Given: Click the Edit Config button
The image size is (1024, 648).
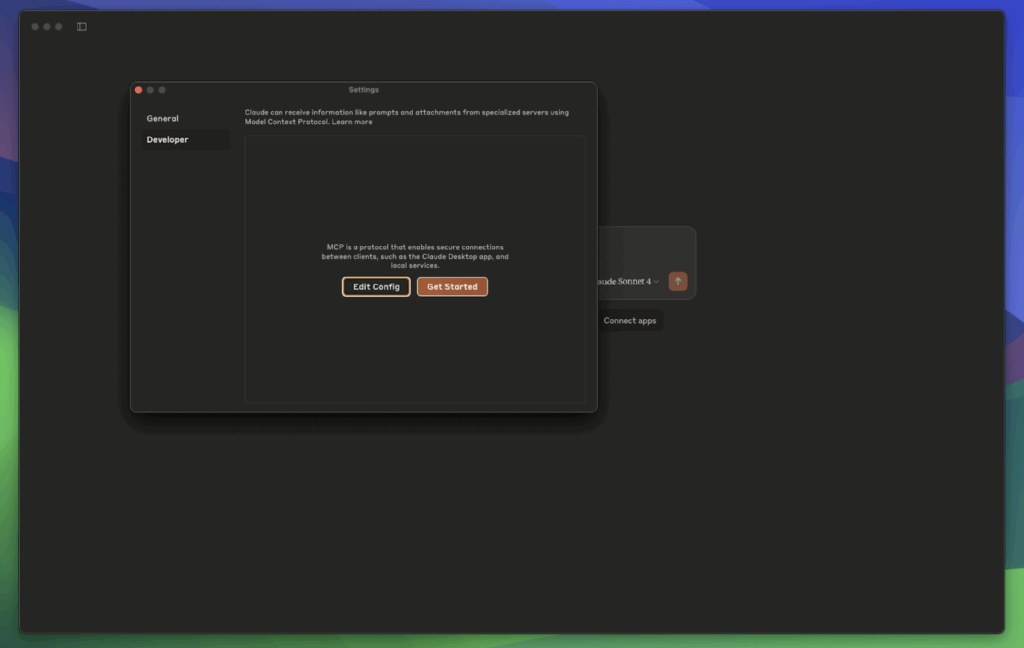Looking at the screenshot, I should [x=376, y=287].
